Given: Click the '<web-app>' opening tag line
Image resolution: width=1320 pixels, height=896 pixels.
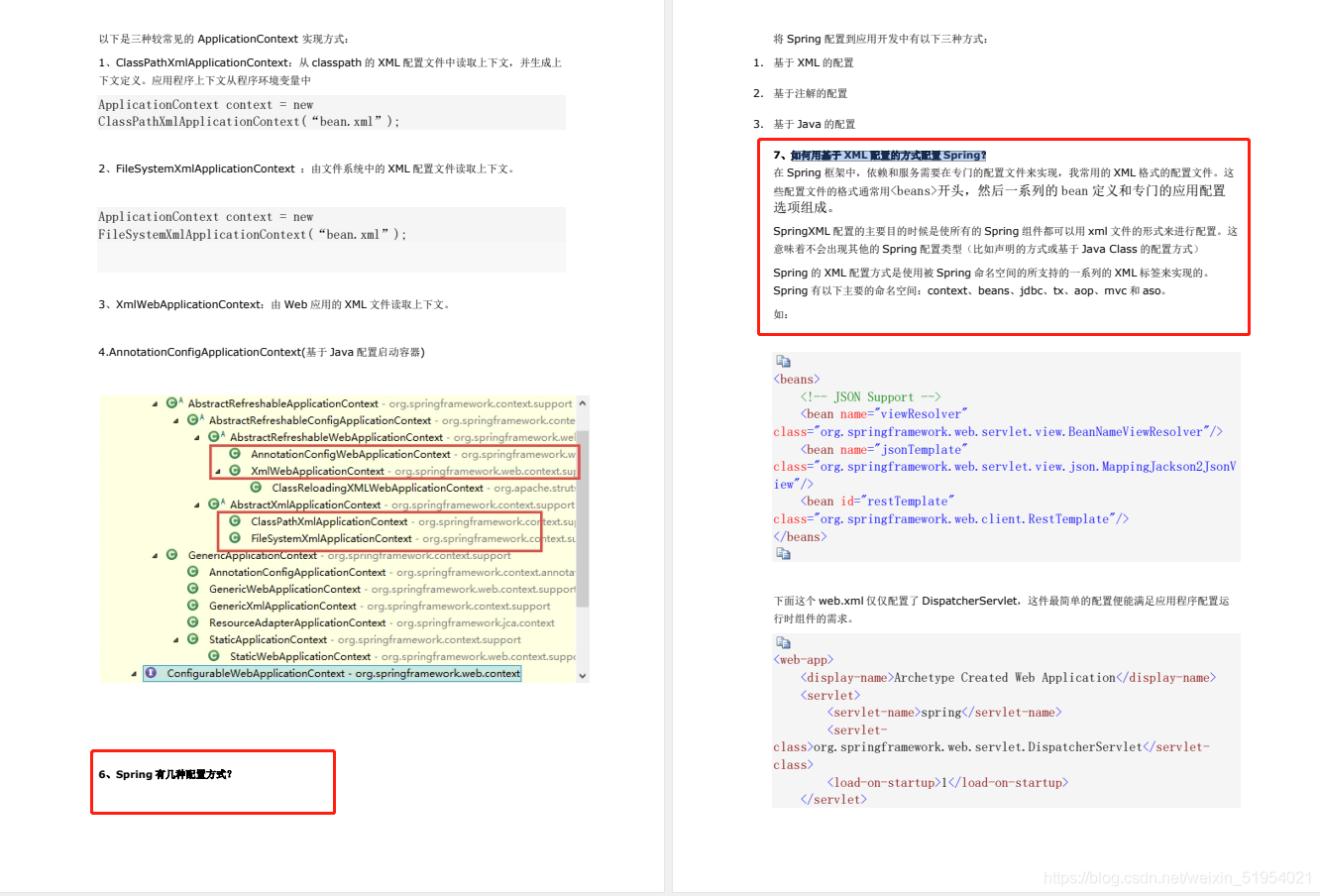Looking at the screenshot, I should tap(804, 660).
